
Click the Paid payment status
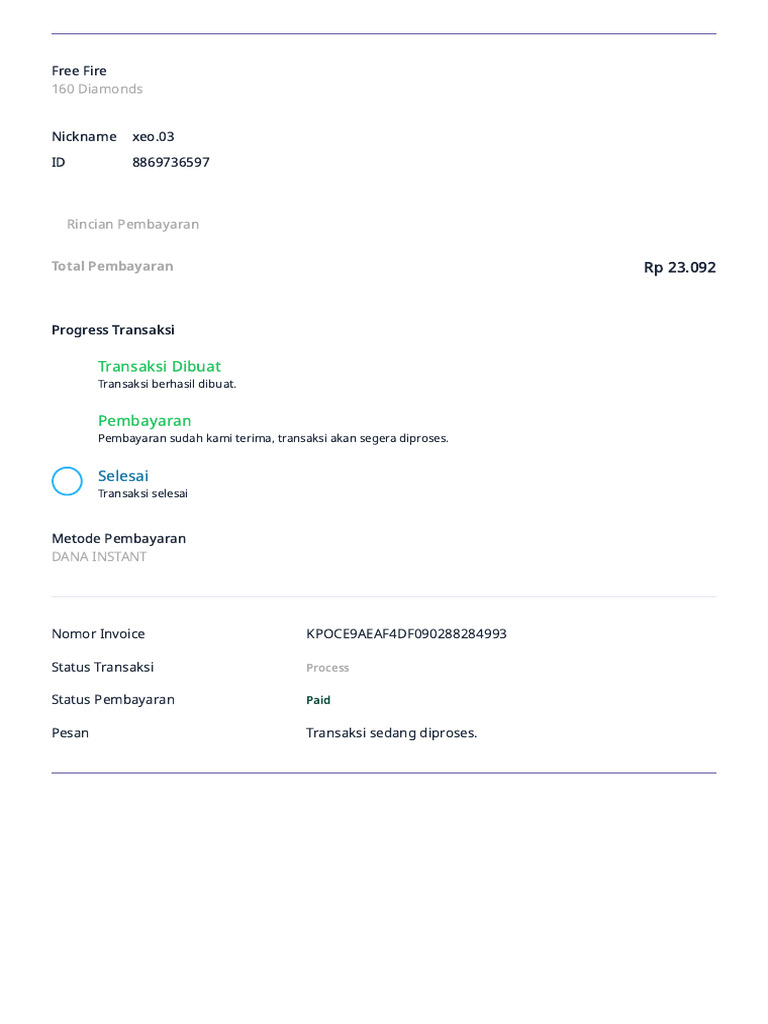pos(318,700)
